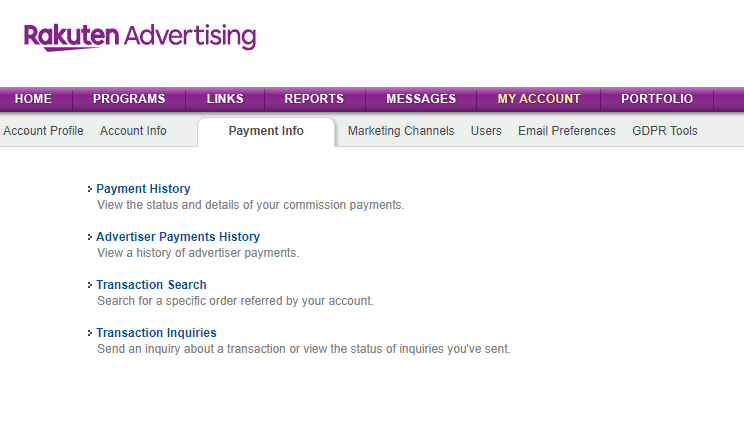The image size is (744, 422).
Task: Switch to the Account Profile tab
Action: click(43, 131)
